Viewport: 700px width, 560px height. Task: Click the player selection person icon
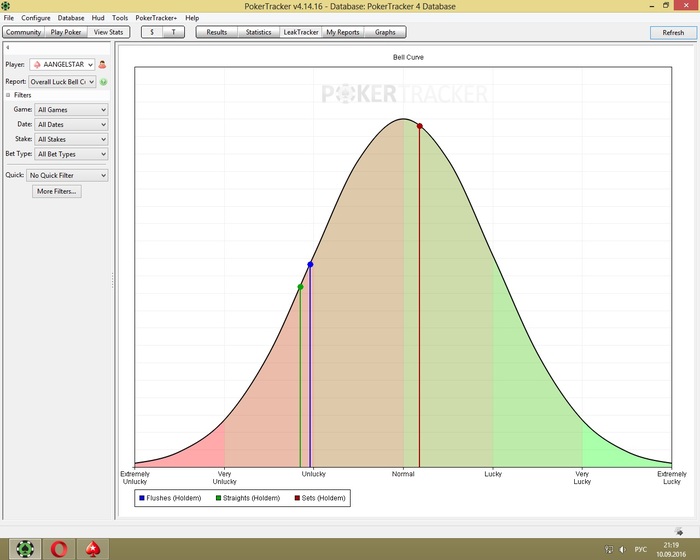[102, 65]
